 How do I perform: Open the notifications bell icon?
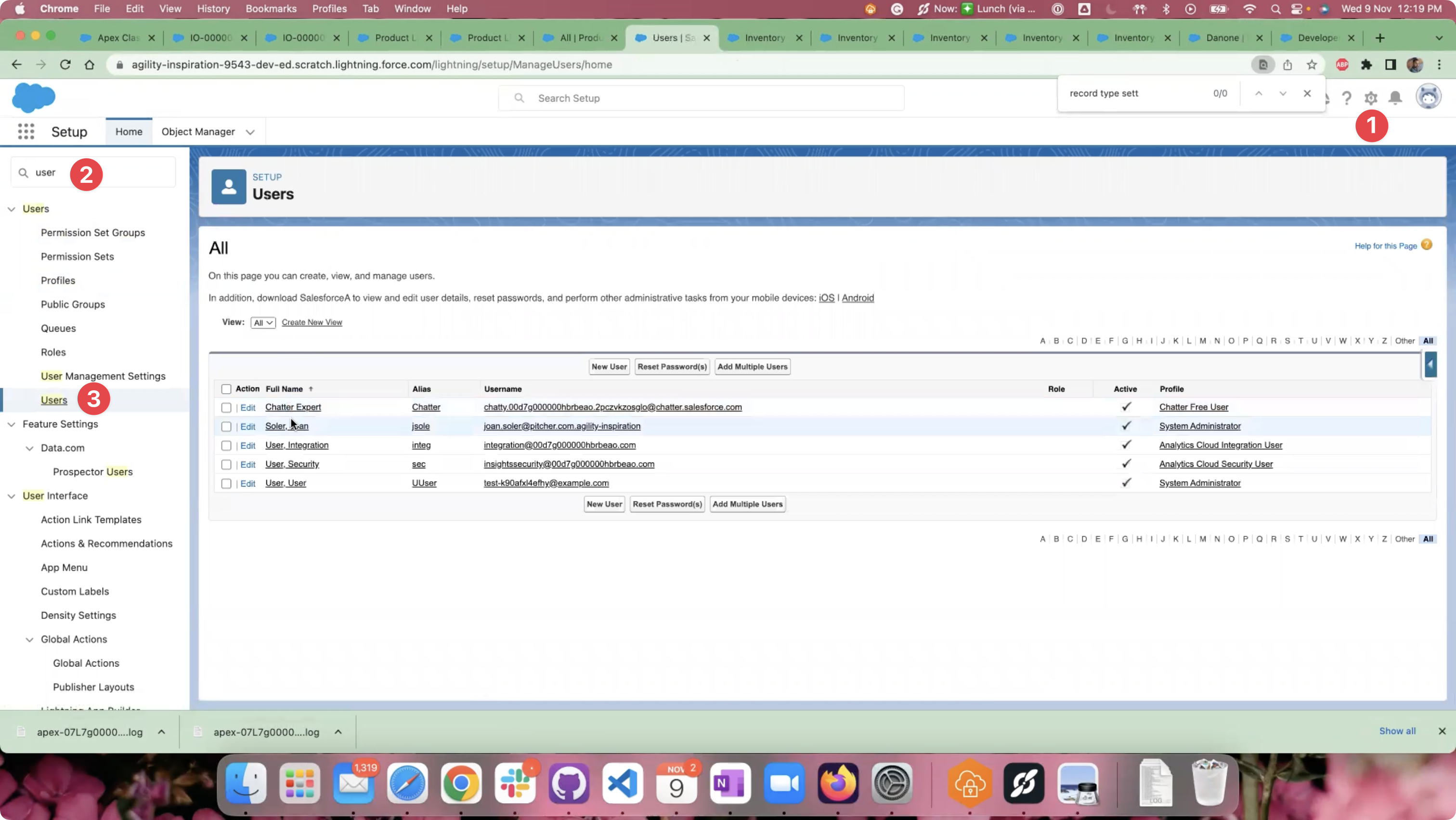[1395, 98]
